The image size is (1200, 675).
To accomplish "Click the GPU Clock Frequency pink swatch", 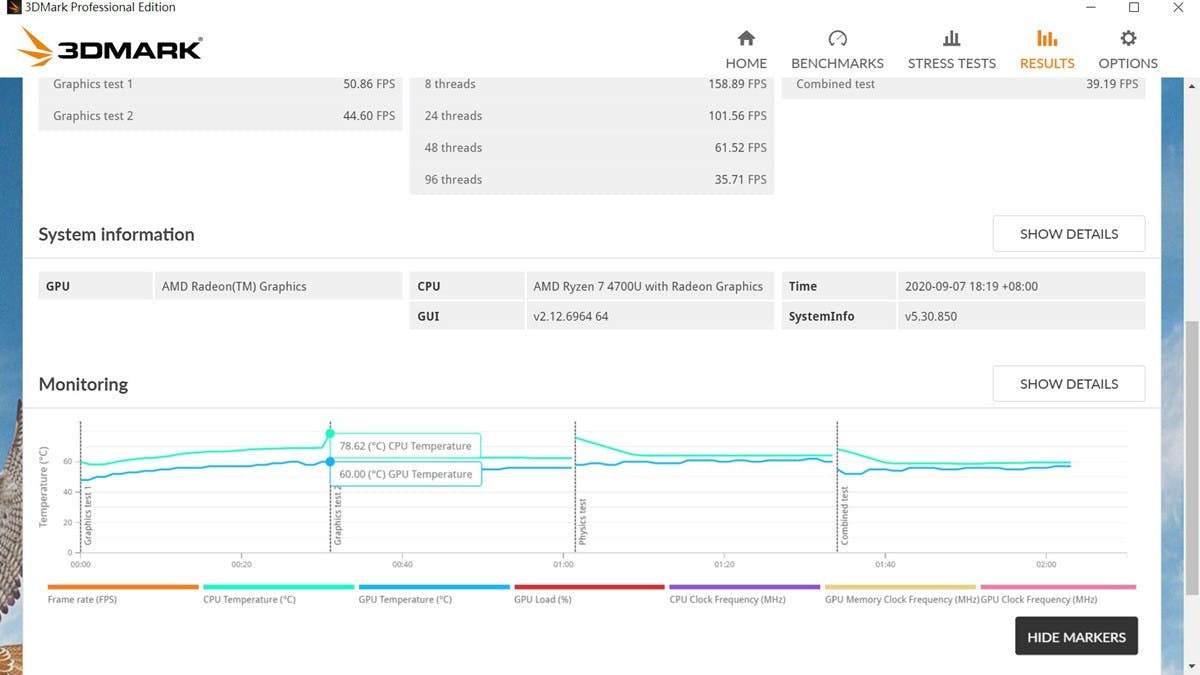I will (1058, 587).
